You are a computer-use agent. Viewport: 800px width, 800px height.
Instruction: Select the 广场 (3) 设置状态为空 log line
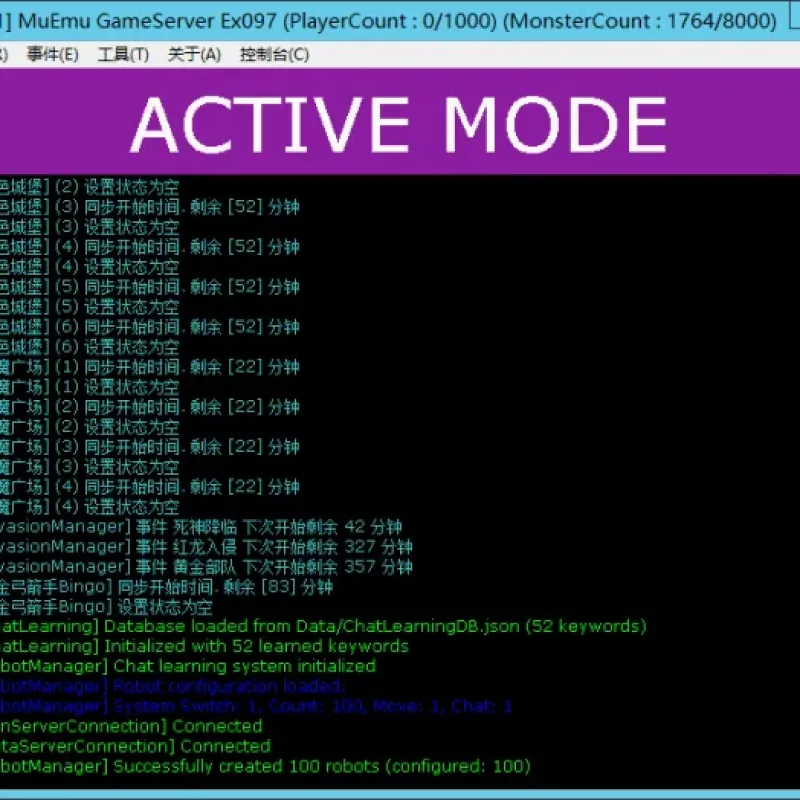89,467
